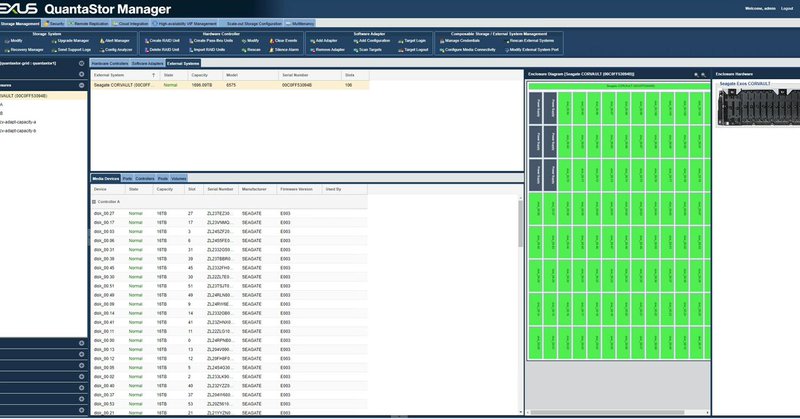
Task: Select the Seagate CORVAULT external system row
Action: click(x=230, y=85)
